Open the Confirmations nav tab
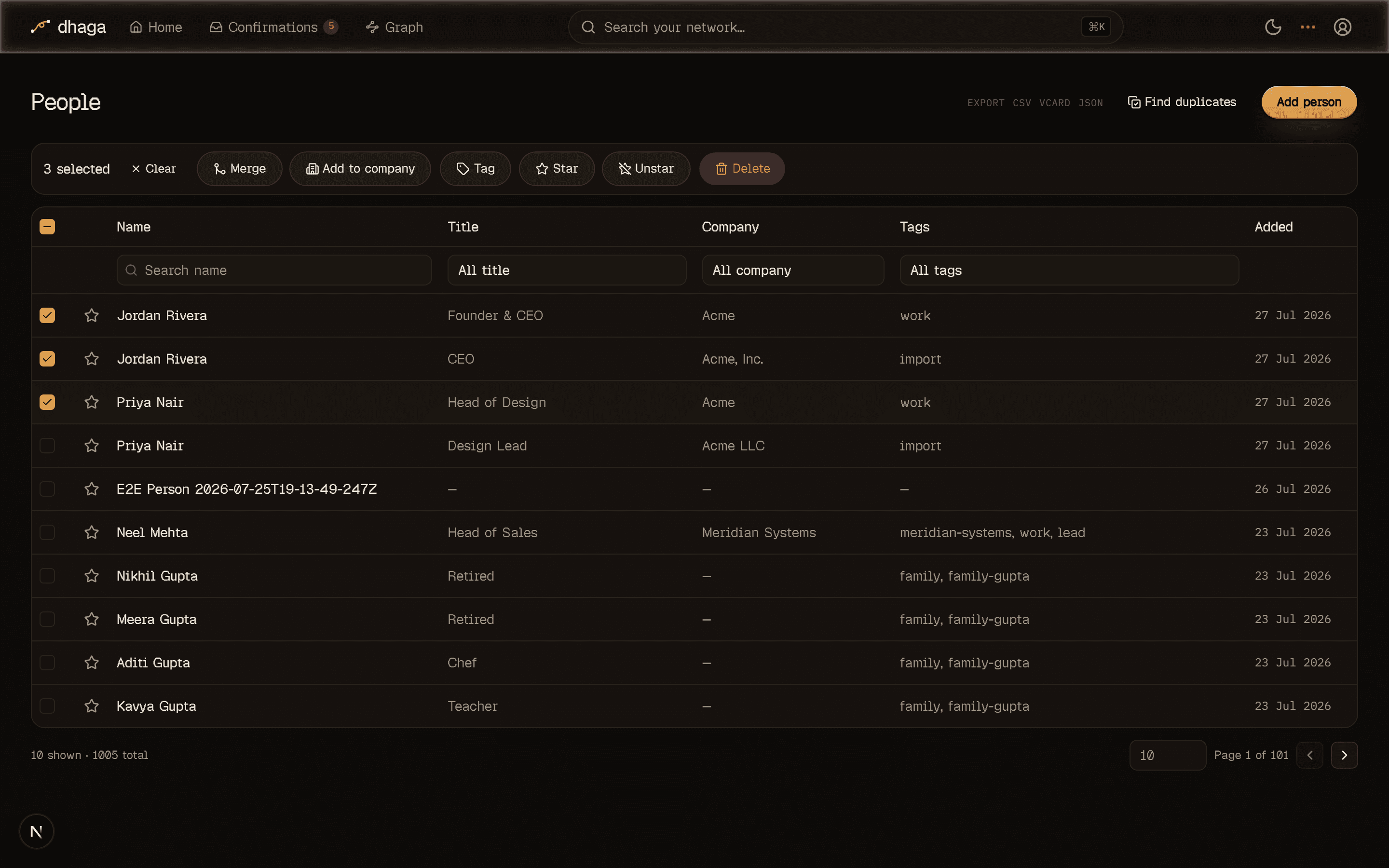This screenshot has width=1389, height=868. (x=273, y=27)
